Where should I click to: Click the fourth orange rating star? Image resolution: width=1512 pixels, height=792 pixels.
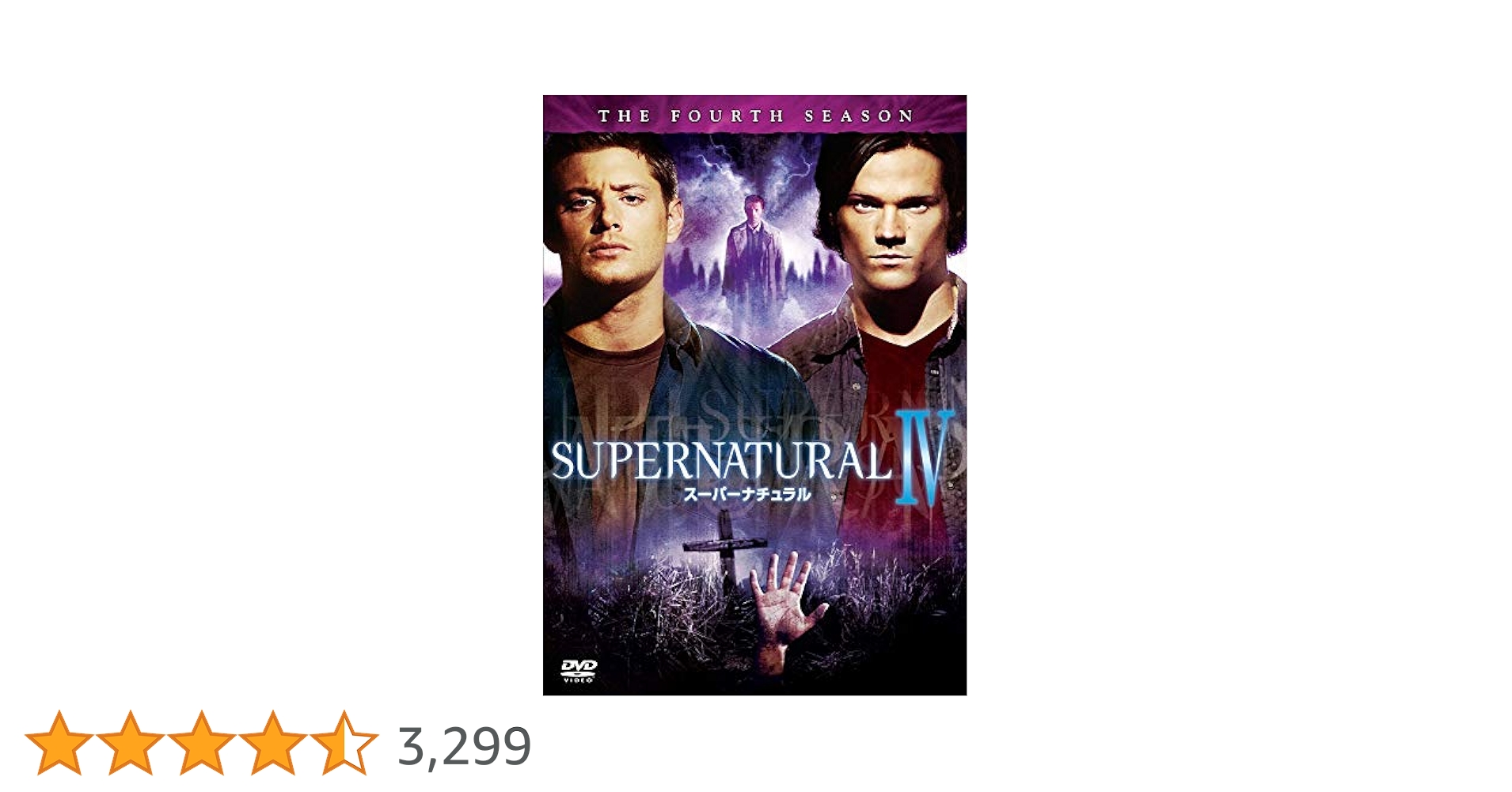(x=272, y=743)
